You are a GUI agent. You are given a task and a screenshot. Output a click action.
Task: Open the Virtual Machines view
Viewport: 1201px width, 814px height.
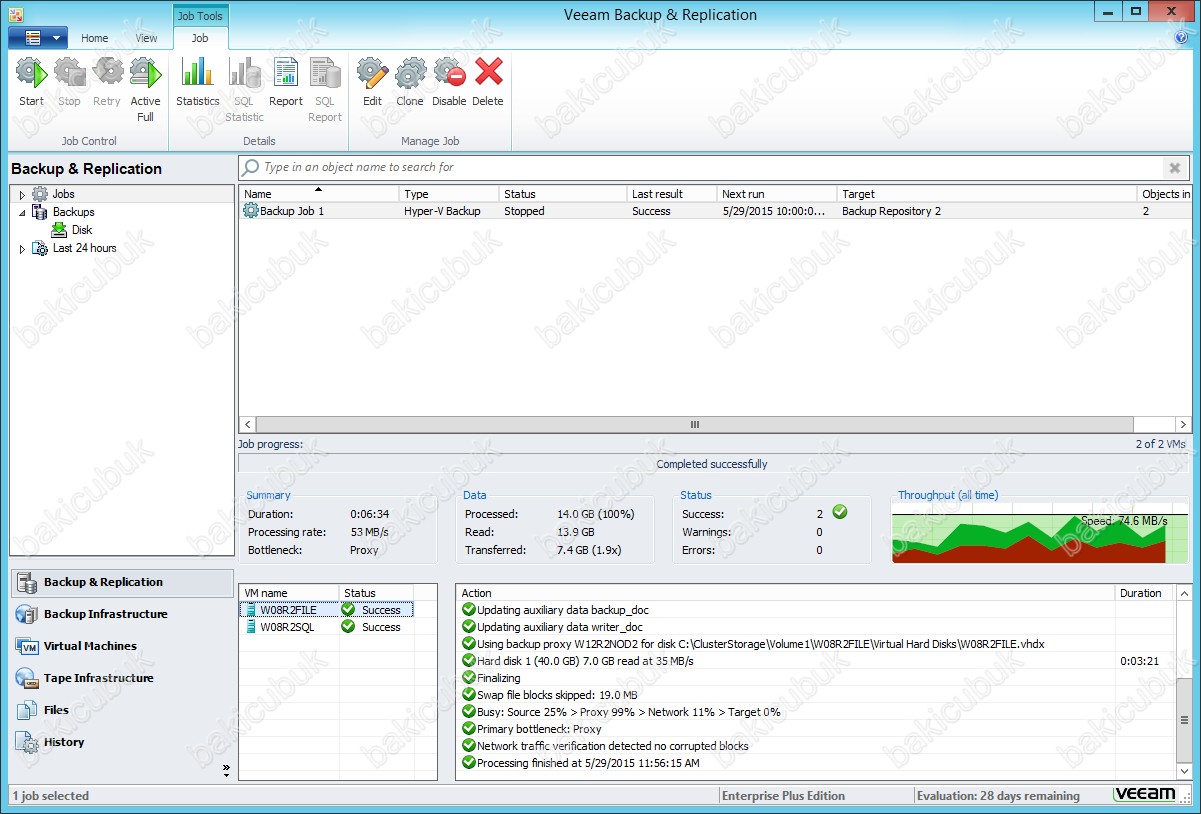pos(122,646)
